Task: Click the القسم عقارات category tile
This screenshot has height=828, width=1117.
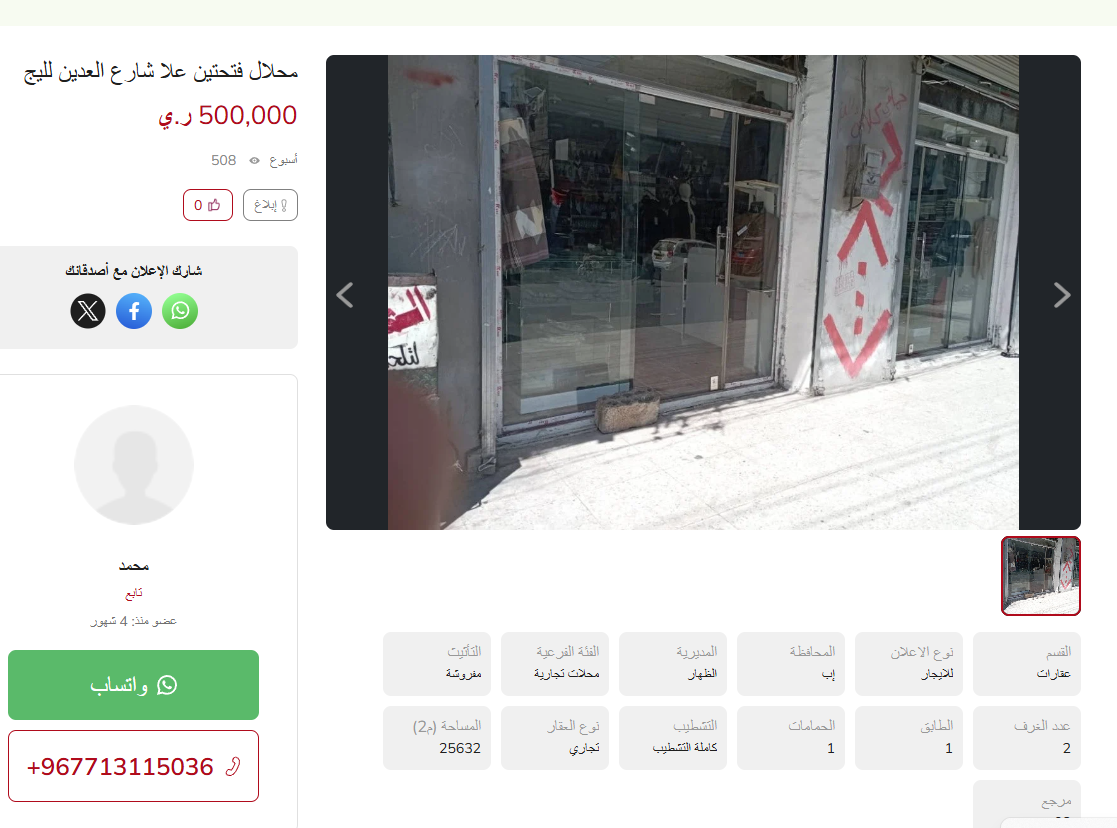Action: coord(1027,664)
